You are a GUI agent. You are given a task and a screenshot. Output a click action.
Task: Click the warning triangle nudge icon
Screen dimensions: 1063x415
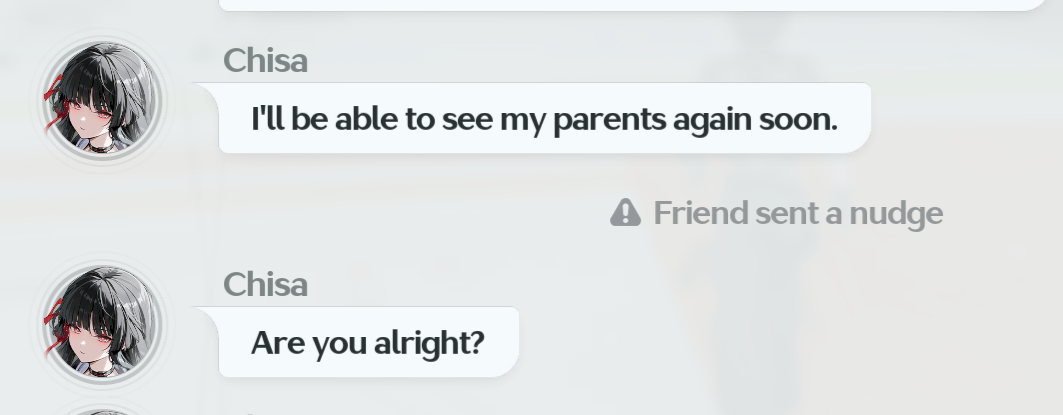click(625, 212)
